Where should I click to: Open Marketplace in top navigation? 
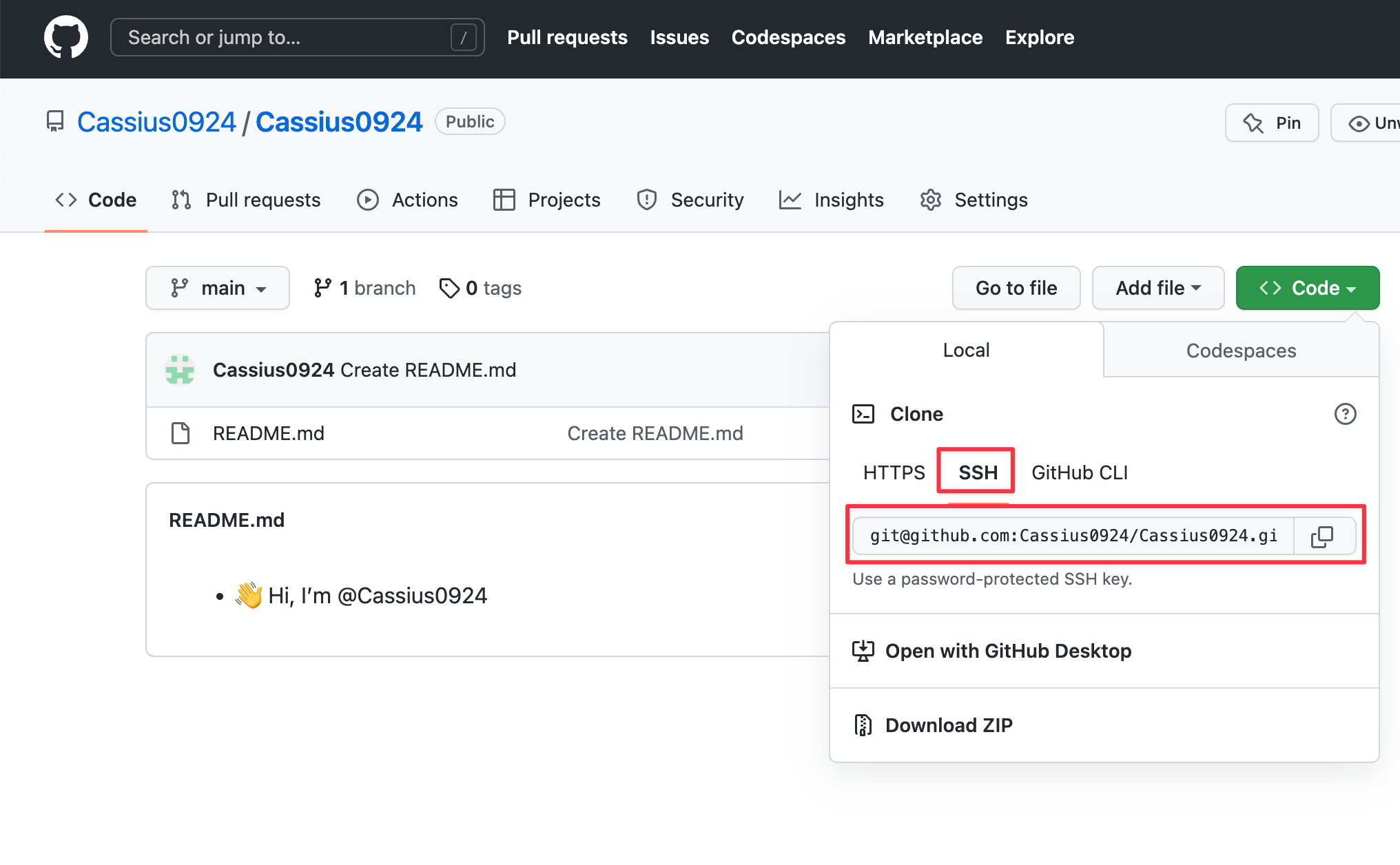tap(925, 37)
